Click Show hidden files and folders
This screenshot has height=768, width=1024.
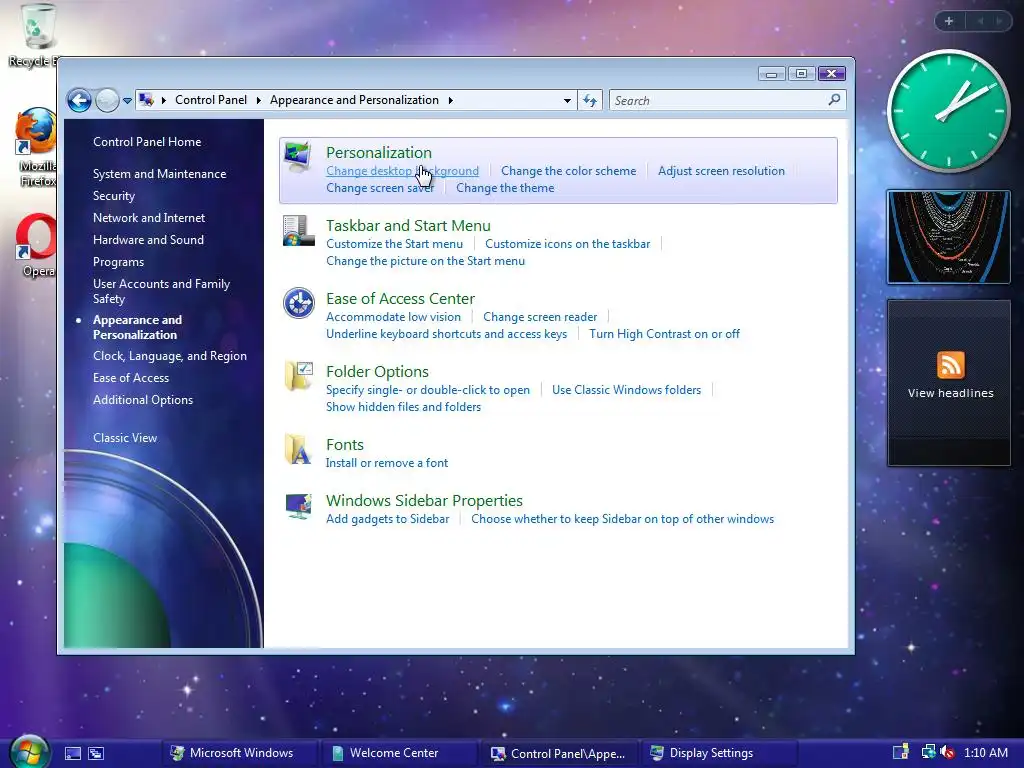404,408
